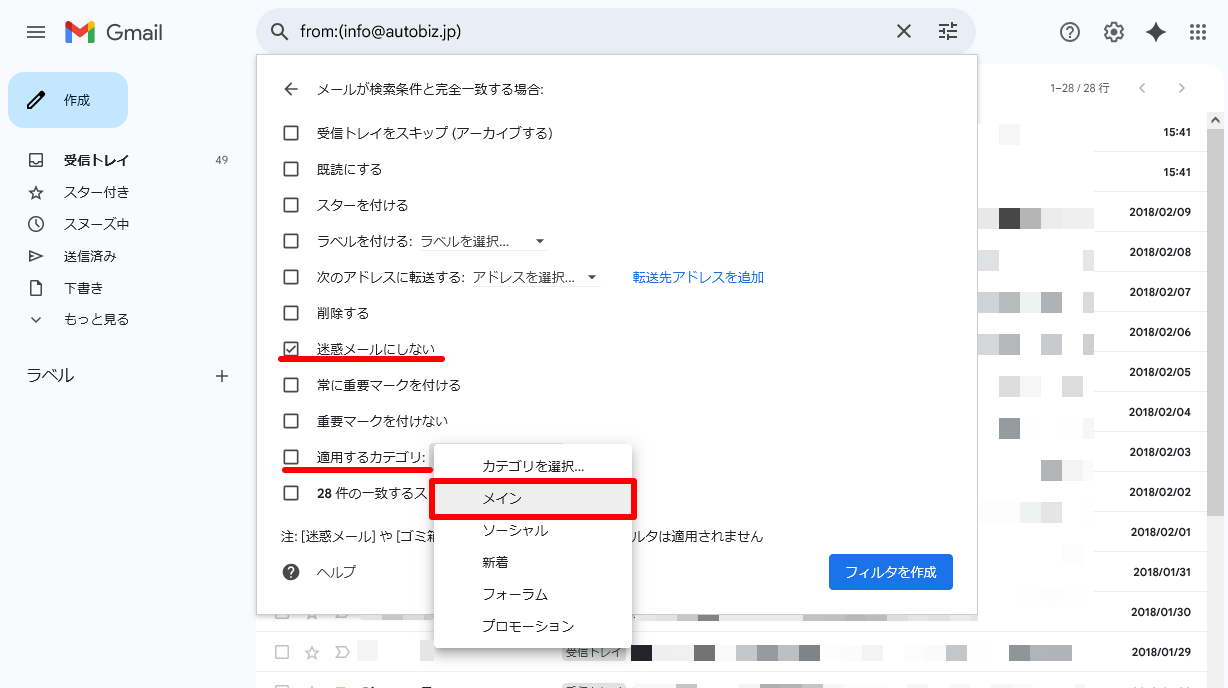Clear search with the X icon

(904, 32)
